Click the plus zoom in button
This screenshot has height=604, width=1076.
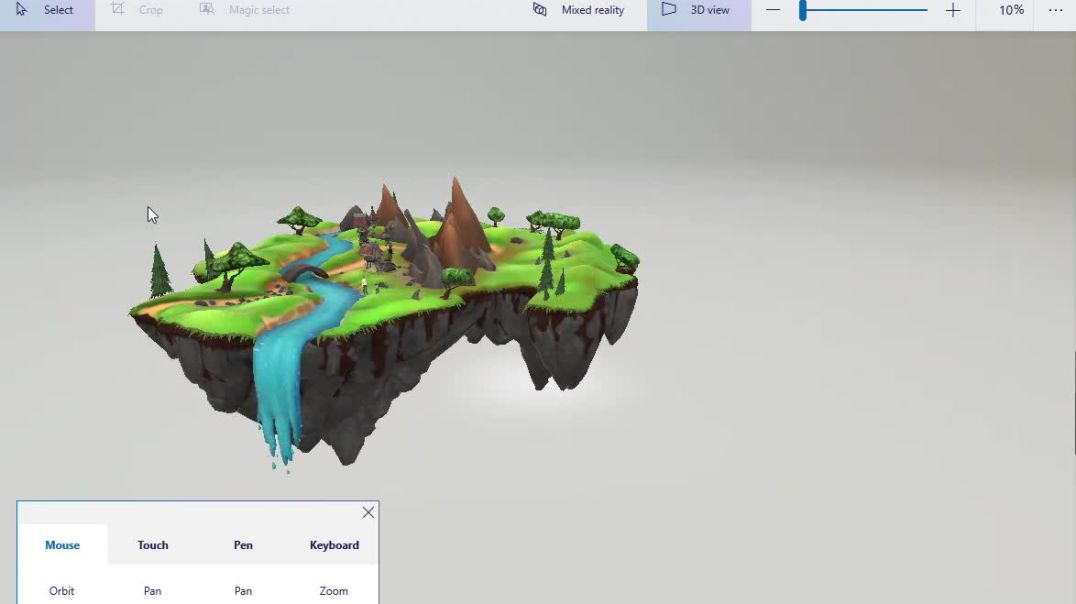953,10
